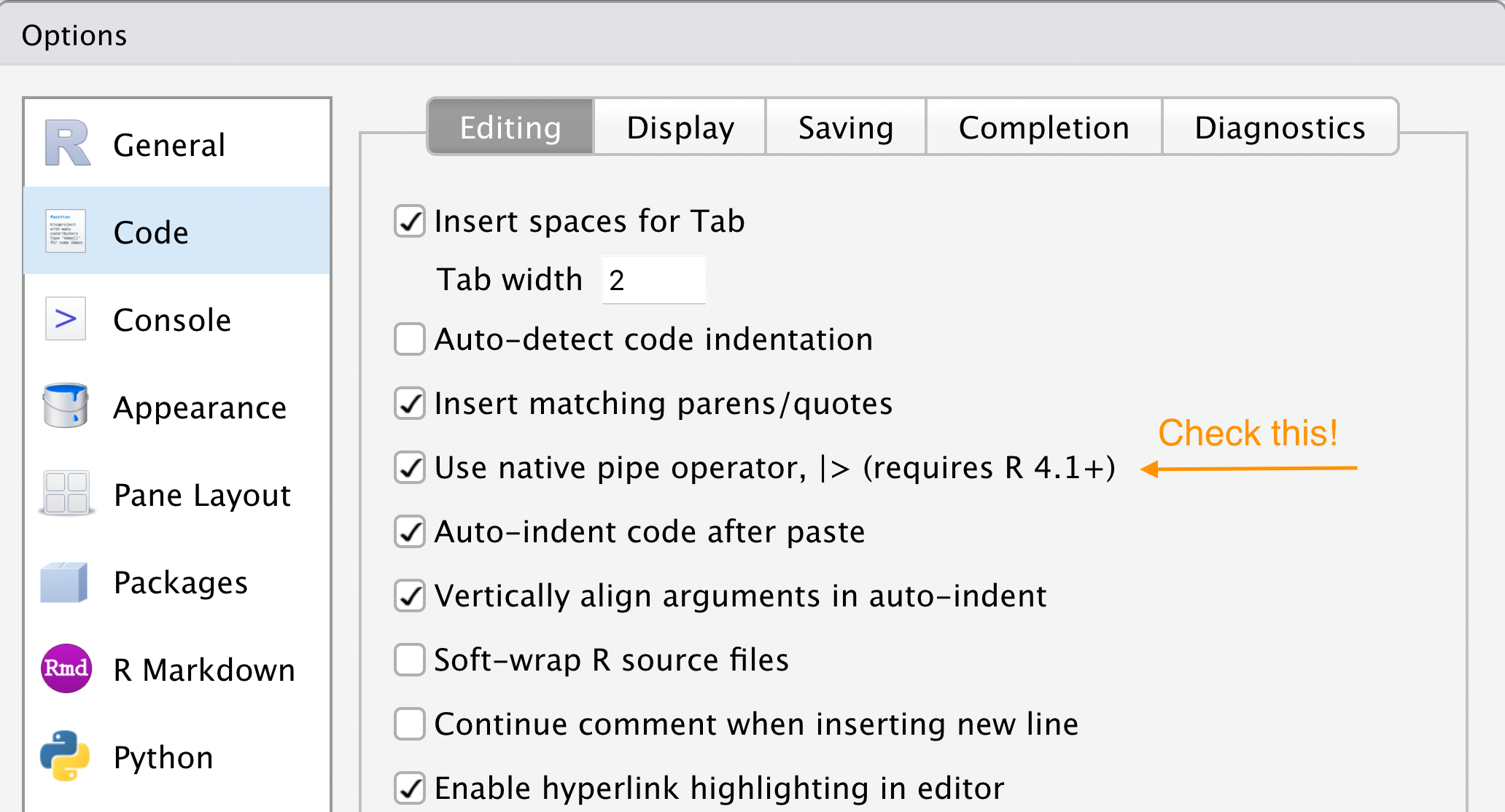The width and height of the screenshot is (1505, 812).
Task: Click the Appearance paint bucket icon
Action: click(66, 405)
